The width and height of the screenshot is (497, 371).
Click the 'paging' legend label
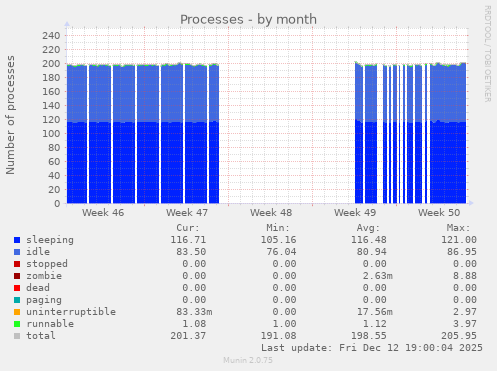(x=44, y=300)
